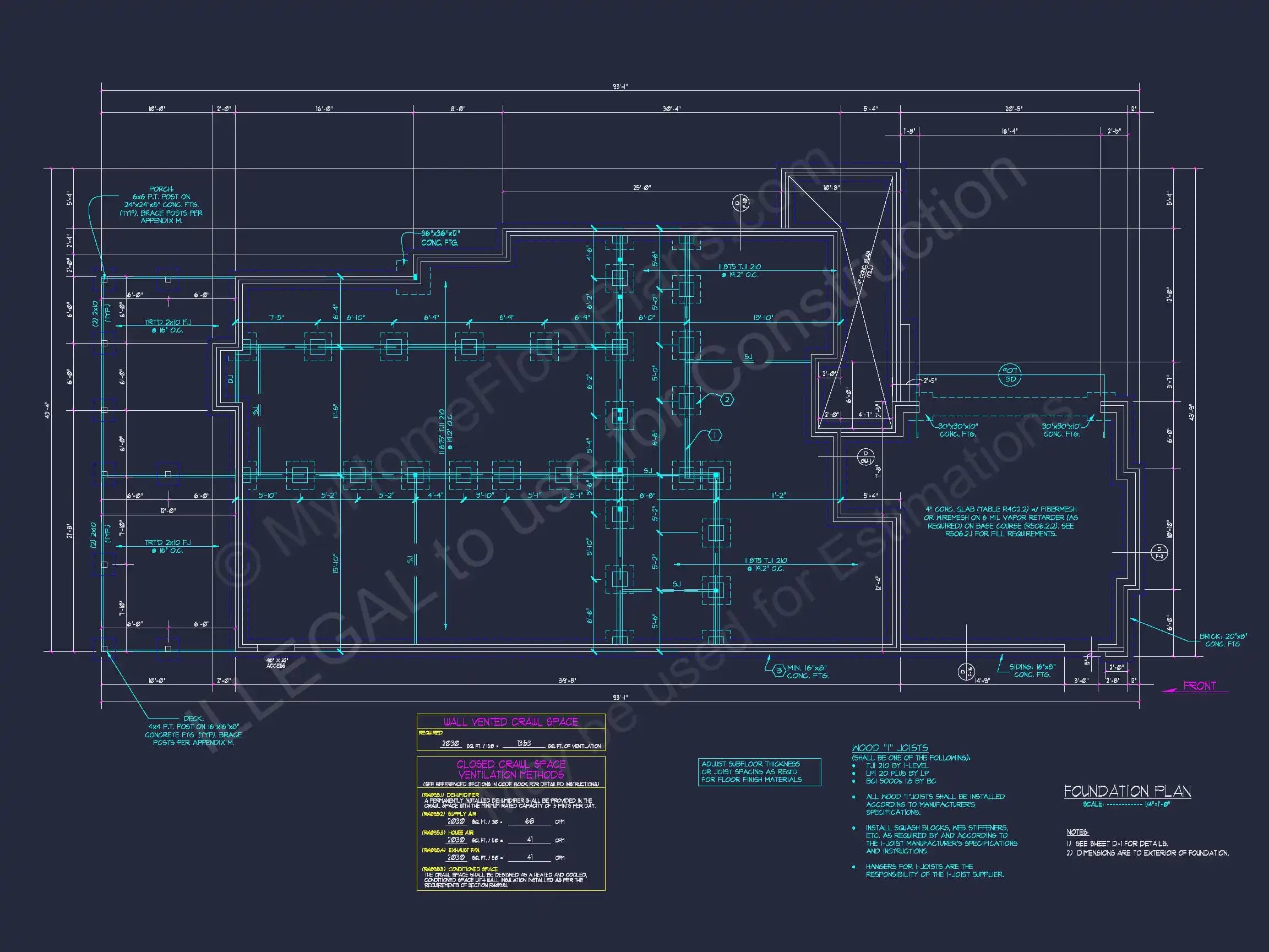Click the "SEE SHEET D-1 FOR DETAILS" note
Viewport: 1269px width, 952px height.
1117,844
